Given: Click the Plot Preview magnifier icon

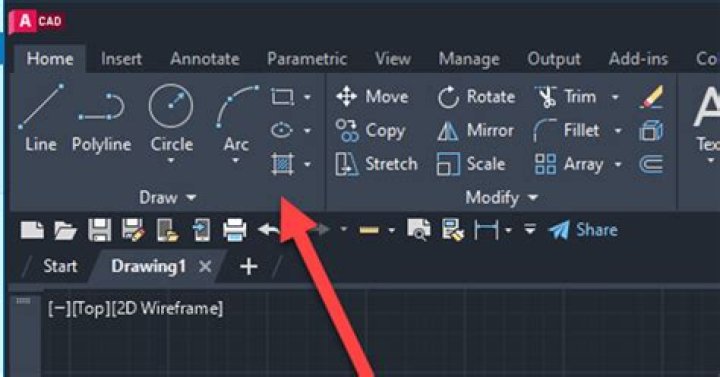Looking at the screenshot, I should pyautogui.click(x=419, y=230).
